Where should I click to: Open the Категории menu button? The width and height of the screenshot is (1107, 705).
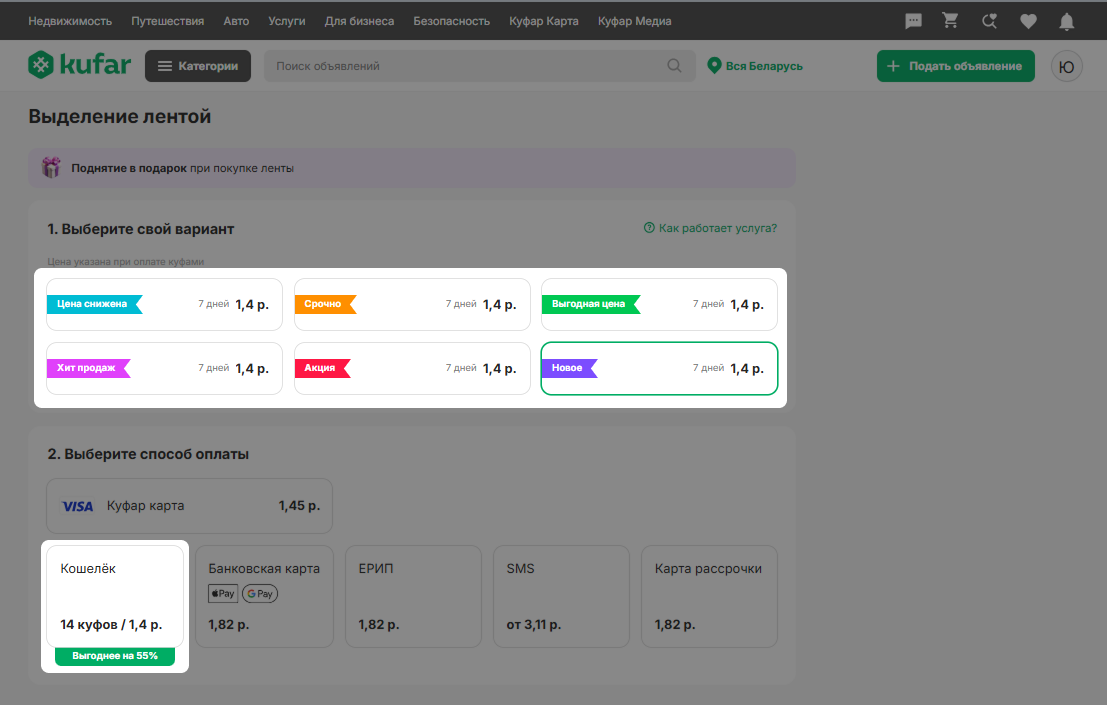tap(198, 66)
